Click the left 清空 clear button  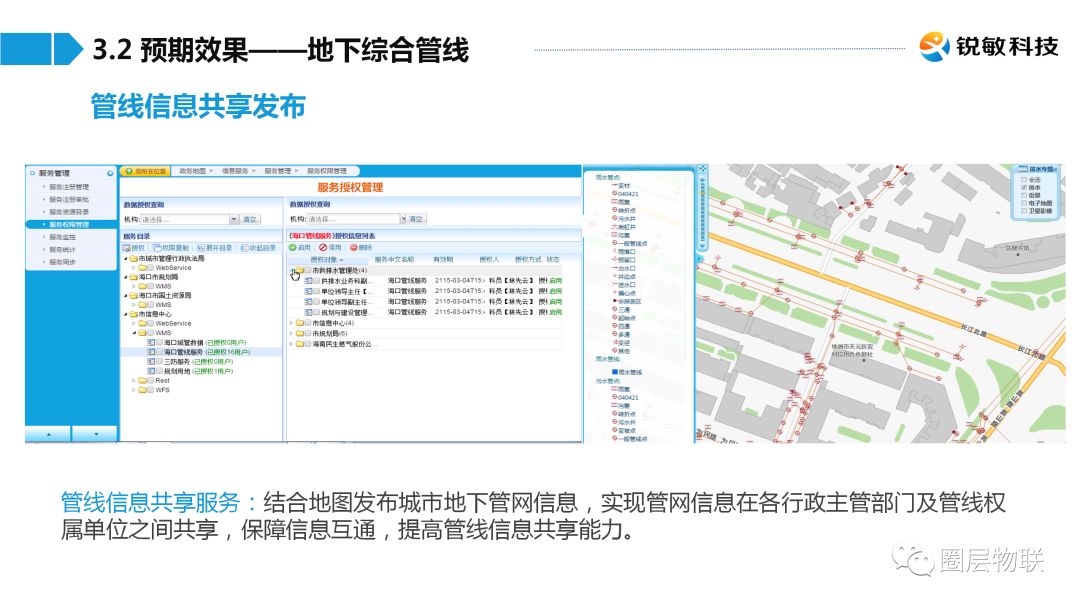249,219
